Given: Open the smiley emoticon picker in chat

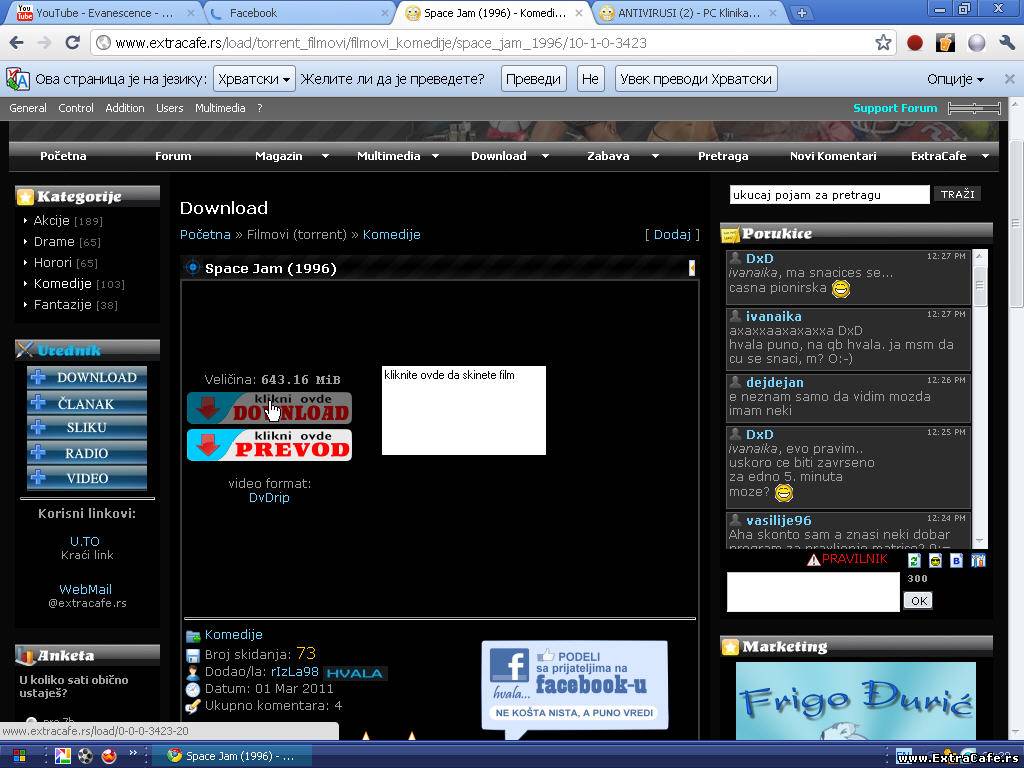Looking at the screenshot, I should (x=935, y=560).
